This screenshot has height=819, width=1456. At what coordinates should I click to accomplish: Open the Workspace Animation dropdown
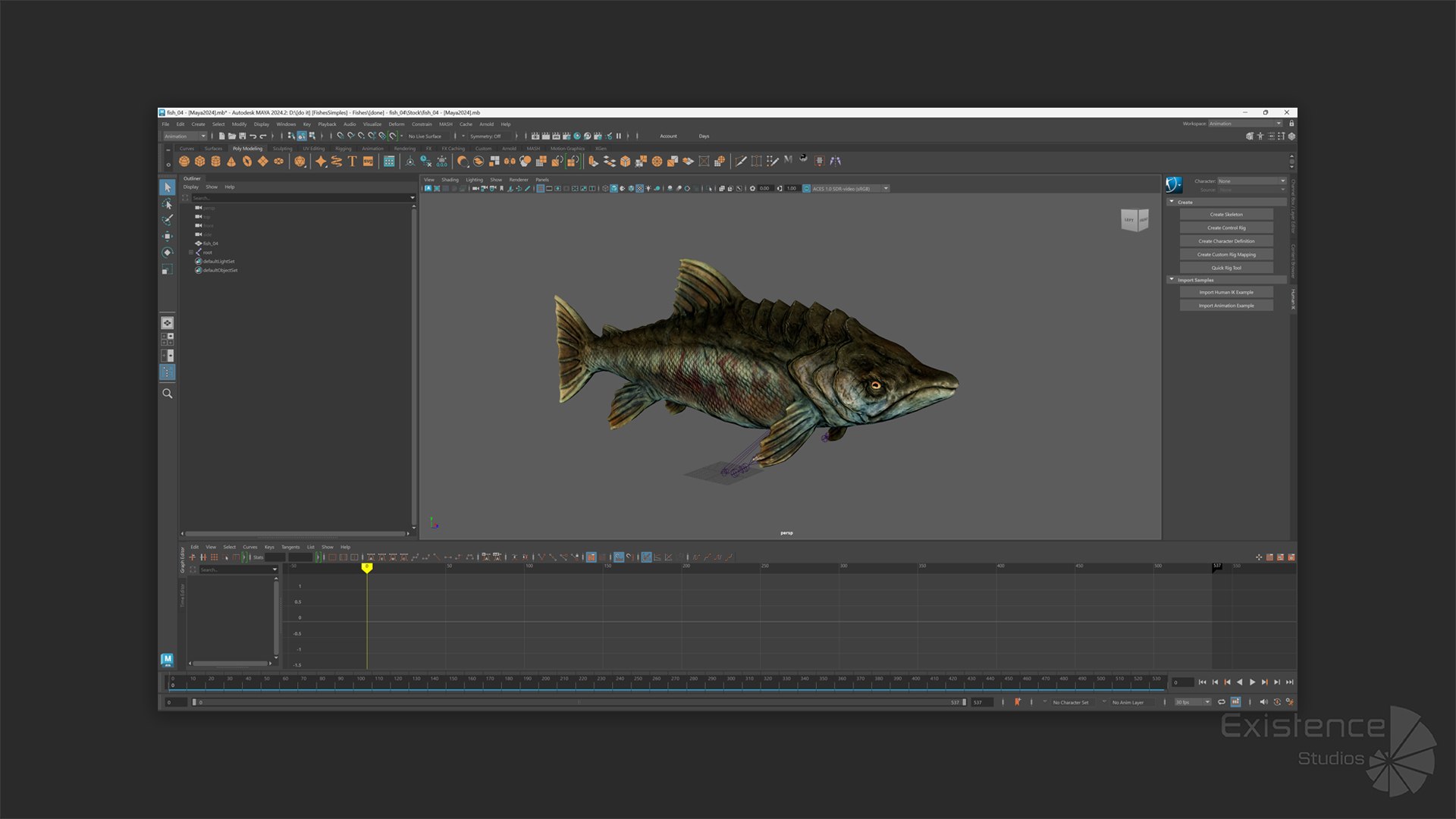click(x=1245, y=124)
